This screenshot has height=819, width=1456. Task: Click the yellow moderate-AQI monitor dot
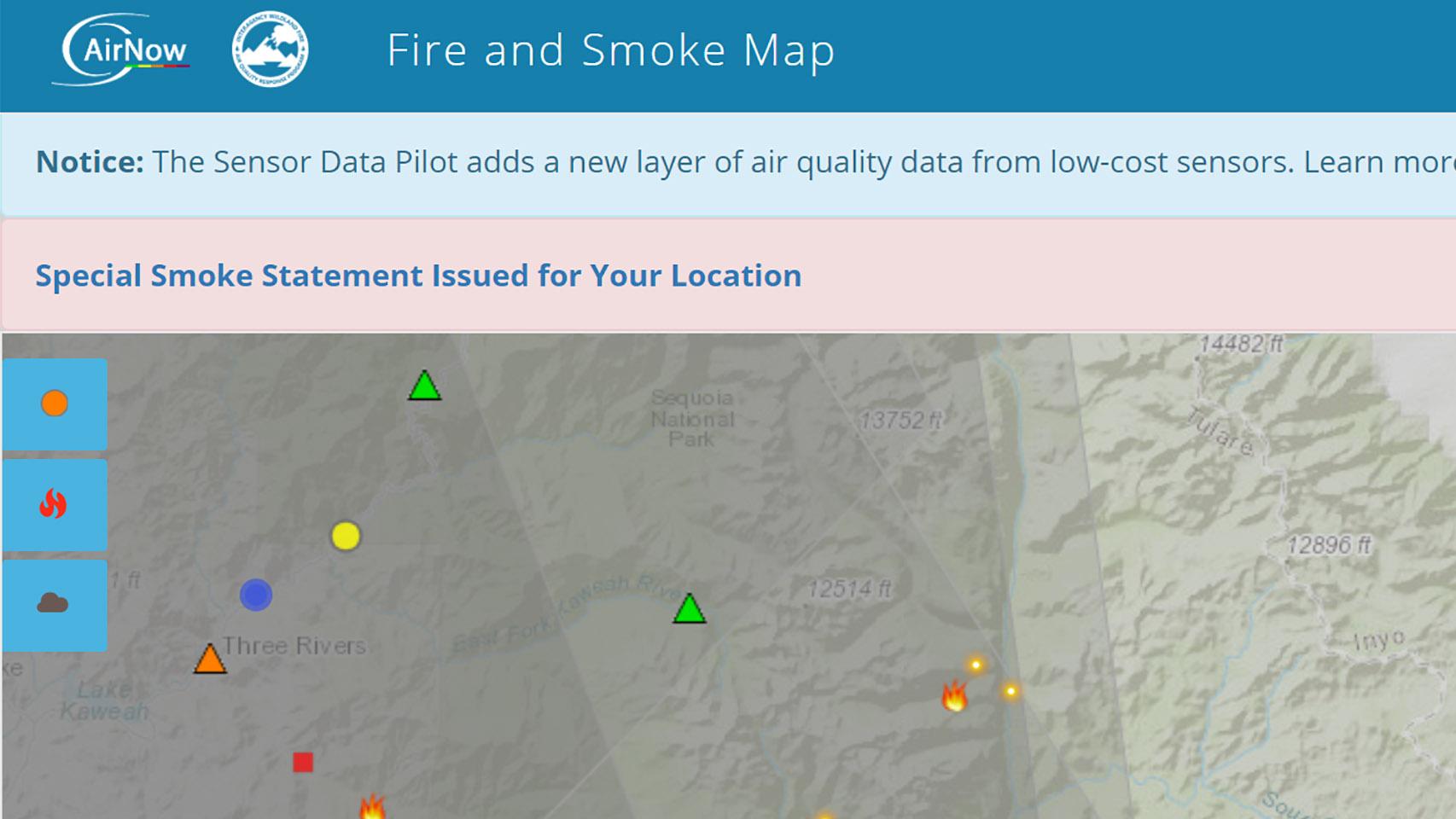click(345, 536)
